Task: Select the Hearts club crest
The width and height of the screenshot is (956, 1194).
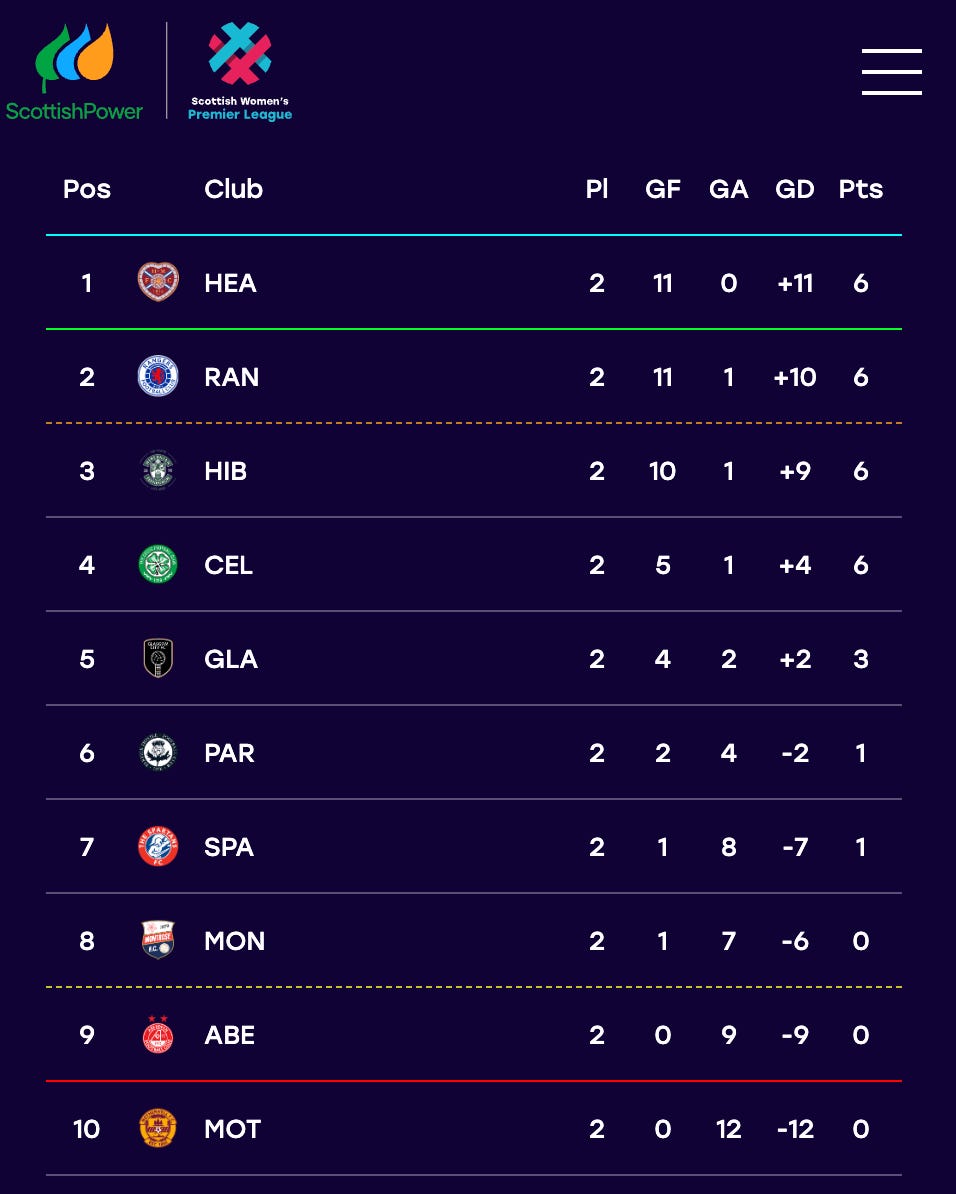Action: (x=158, y=283)
